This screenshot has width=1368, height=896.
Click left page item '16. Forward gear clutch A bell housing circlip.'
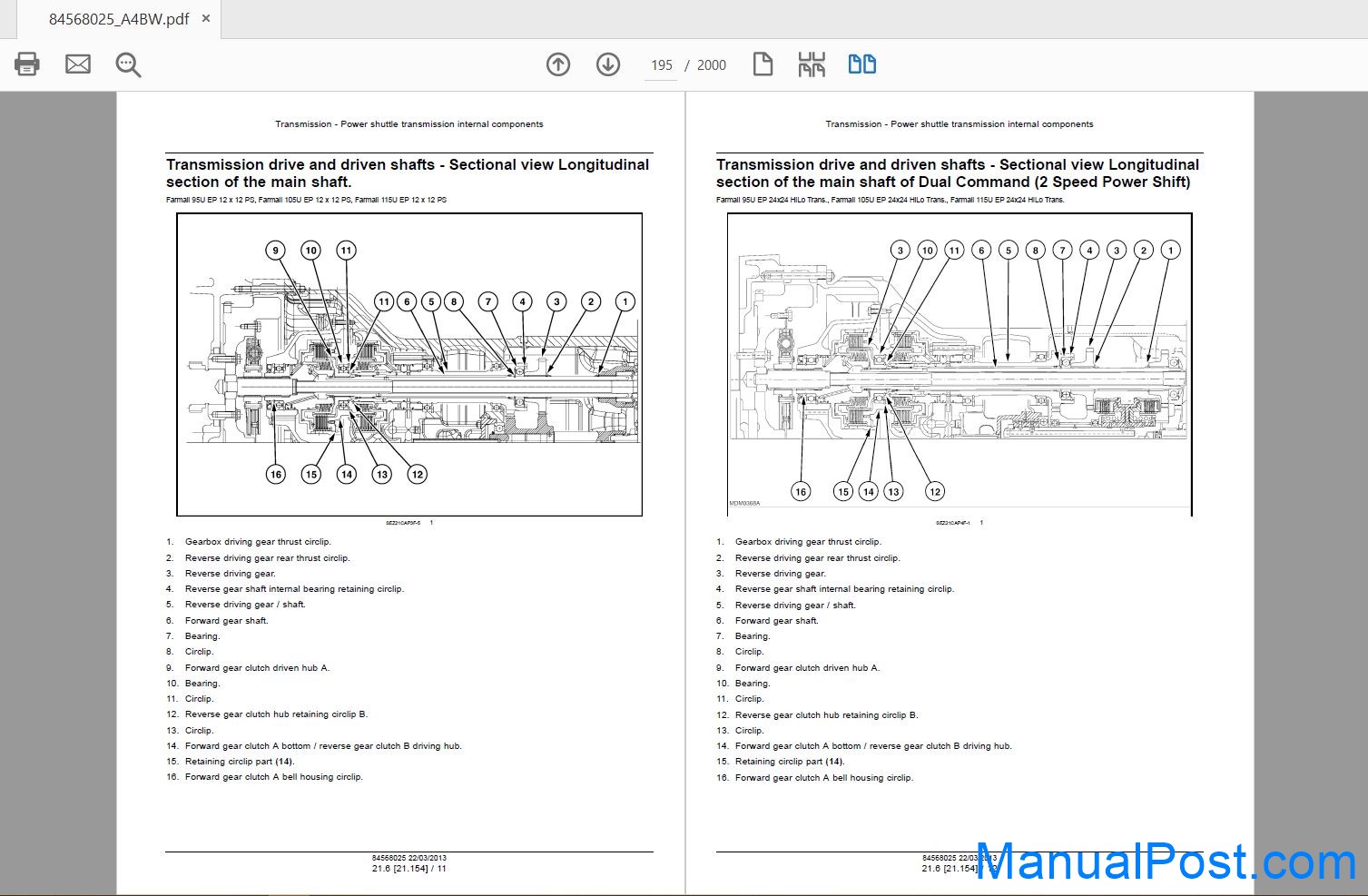(x=264, y=777)
